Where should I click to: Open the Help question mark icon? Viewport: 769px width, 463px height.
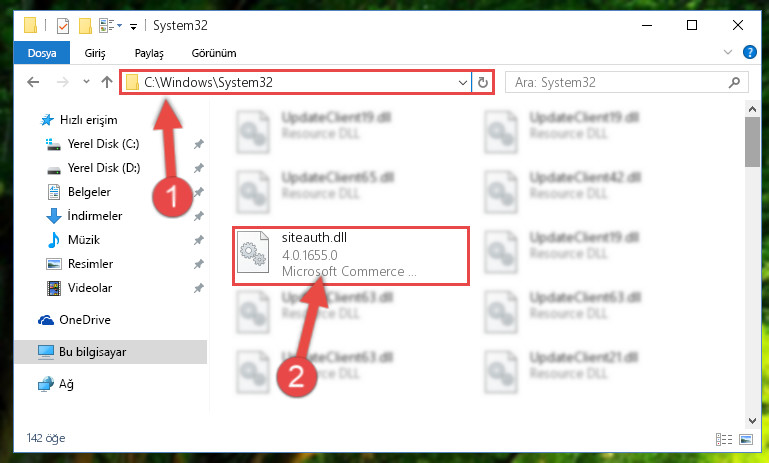tap(749, 52)
